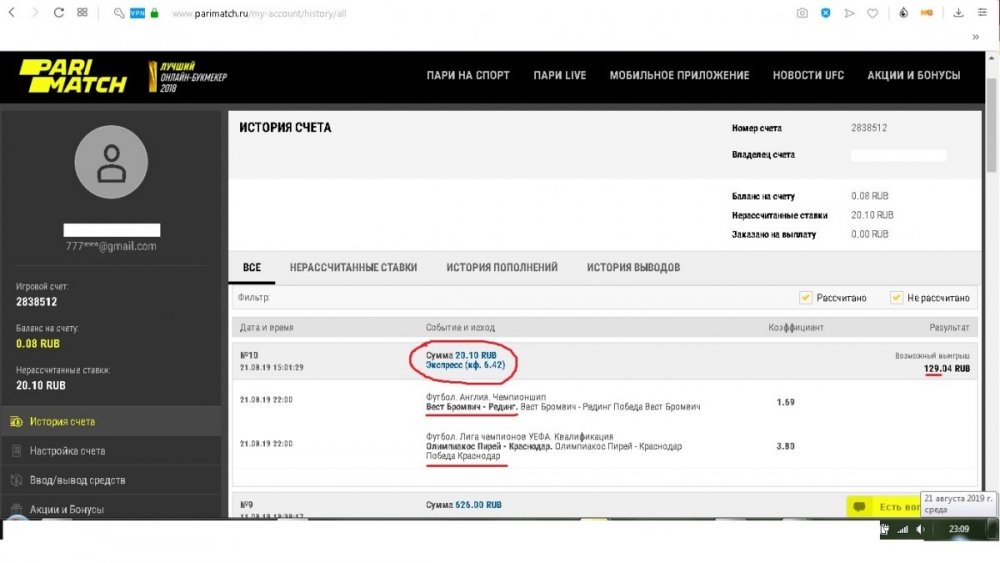Viewport: 1000px width, 563px height.
Task: Open the browser snapshot camera icon
Action: pyautogui.click(x=801, y=13)
